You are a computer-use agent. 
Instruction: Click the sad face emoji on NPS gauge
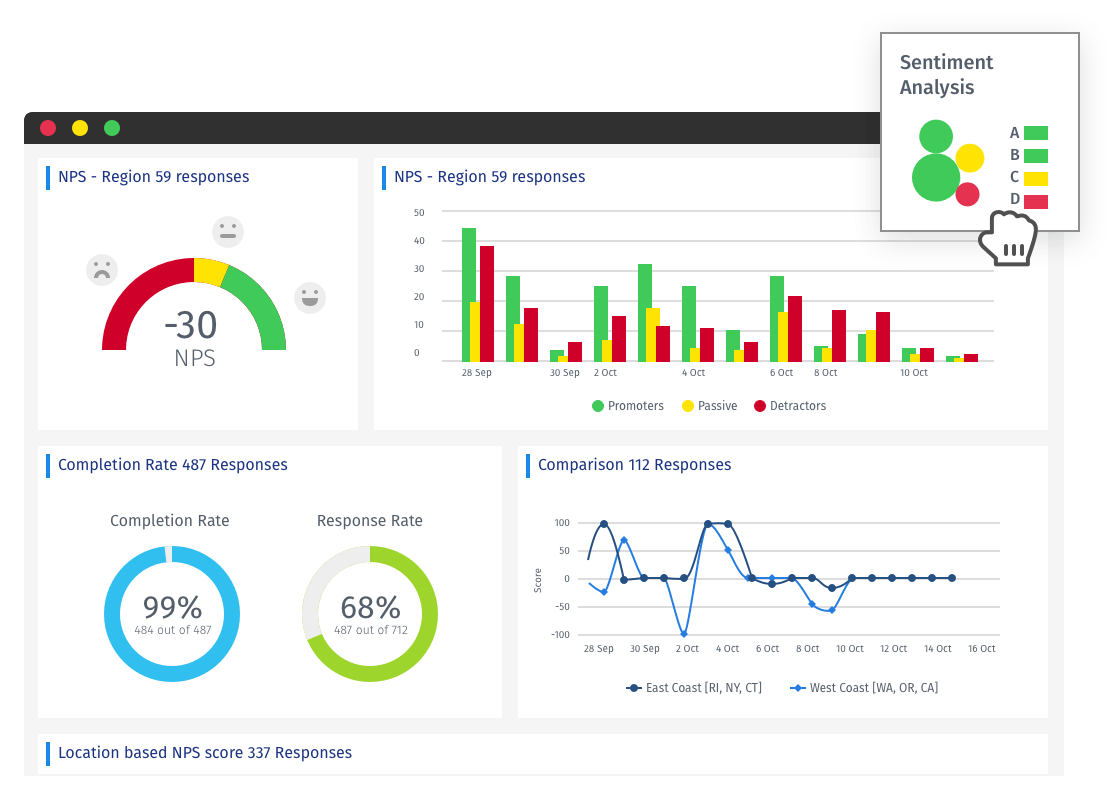102,269
